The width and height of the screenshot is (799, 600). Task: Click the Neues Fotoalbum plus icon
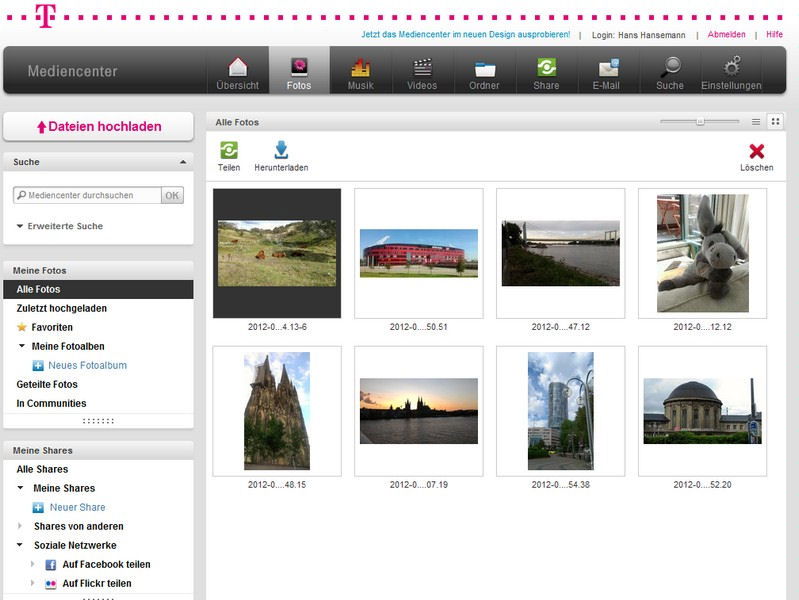click(38, 366)
